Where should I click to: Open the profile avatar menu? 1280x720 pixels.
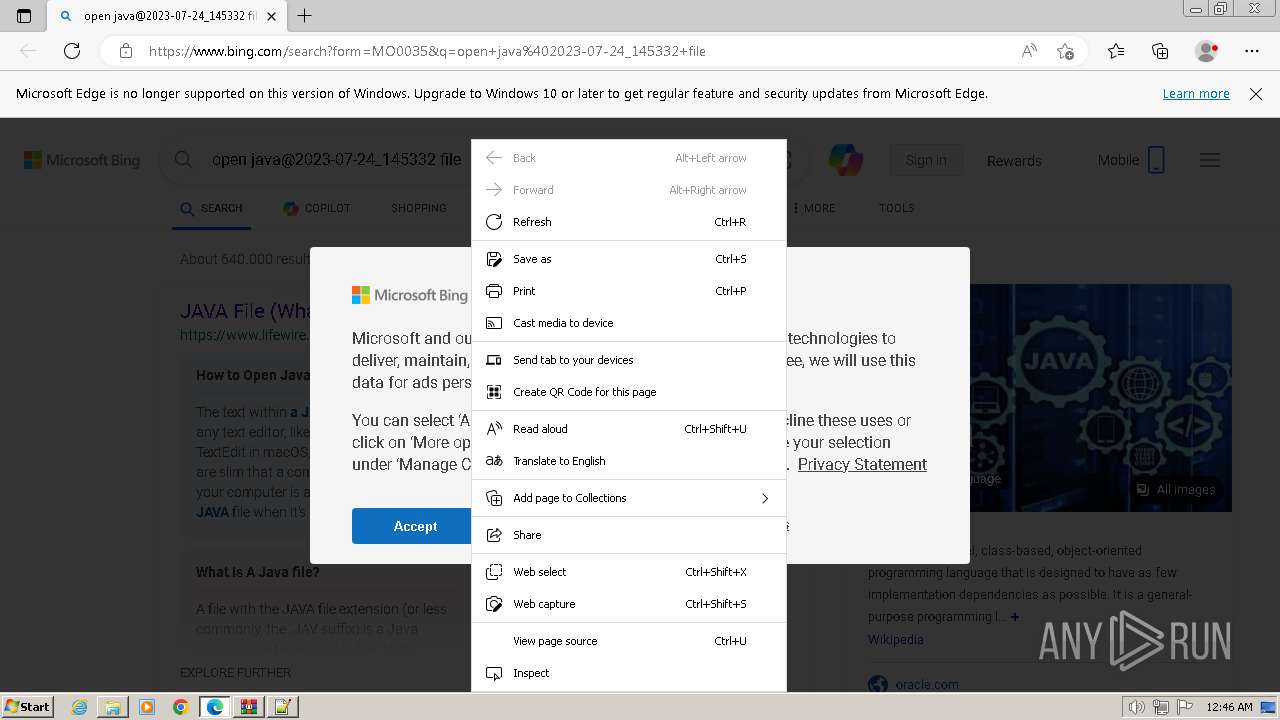coord(1206,51)
